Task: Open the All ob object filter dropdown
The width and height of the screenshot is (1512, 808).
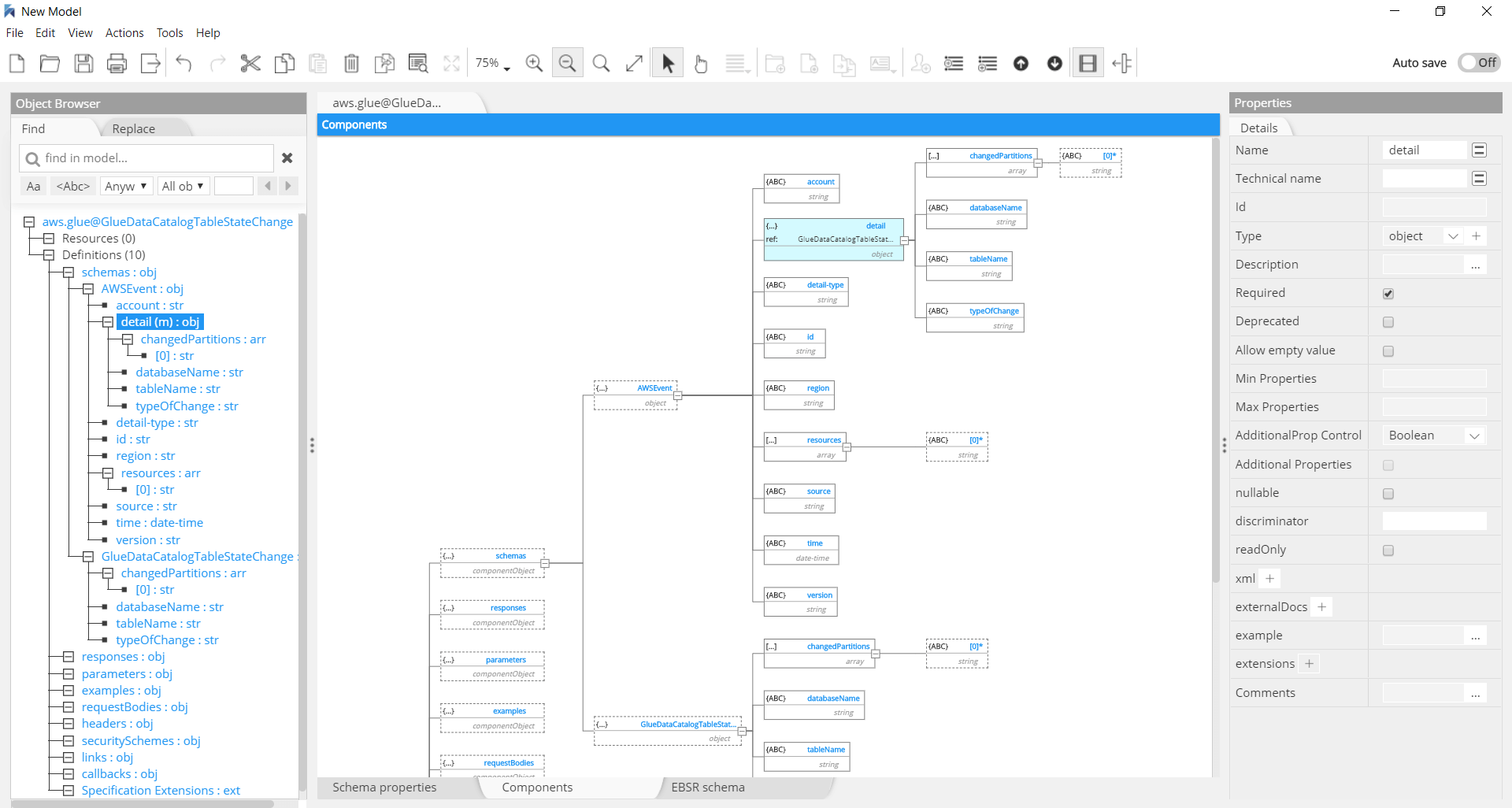Action: coord(183,187)
